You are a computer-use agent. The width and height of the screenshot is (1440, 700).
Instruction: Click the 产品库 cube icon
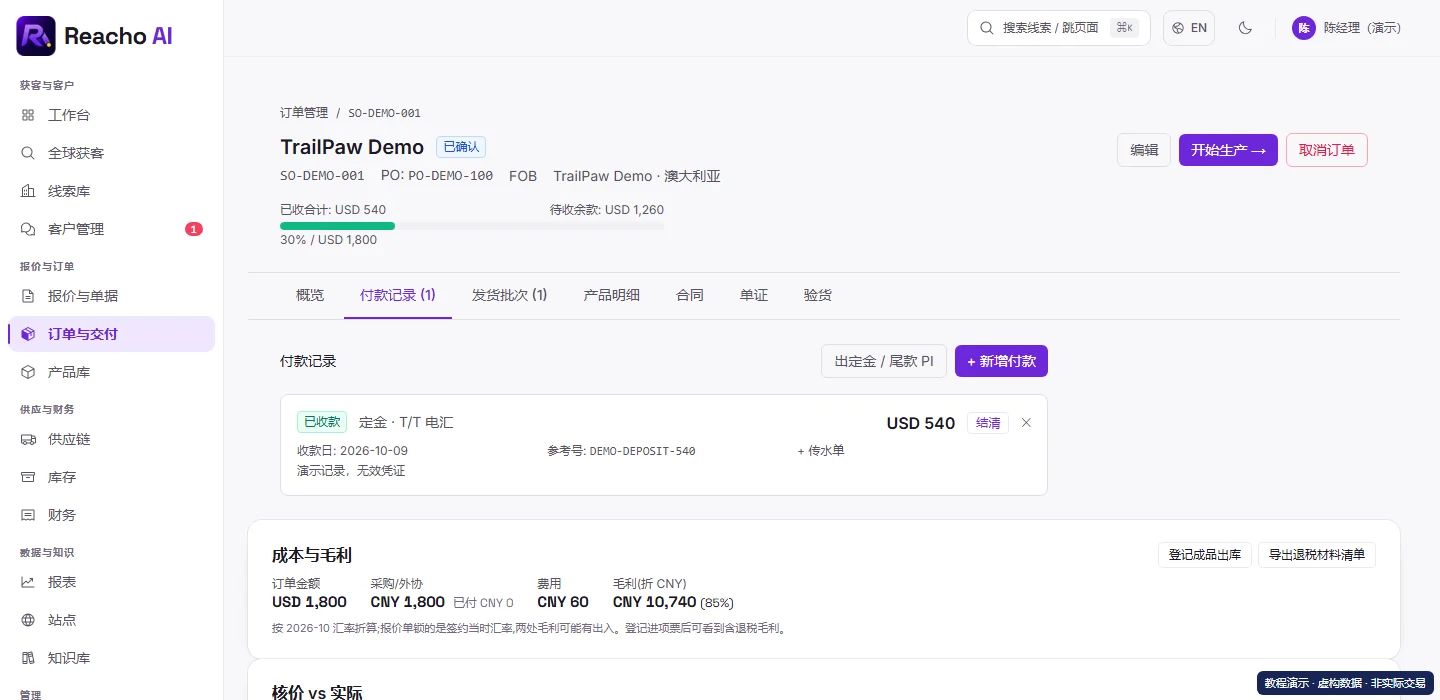point(28,372)
